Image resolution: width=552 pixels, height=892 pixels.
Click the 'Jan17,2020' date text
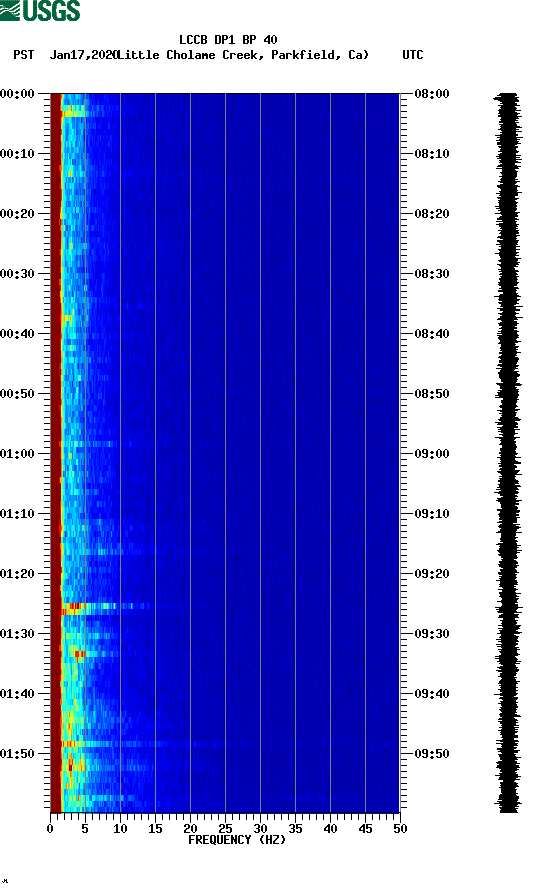83,55
